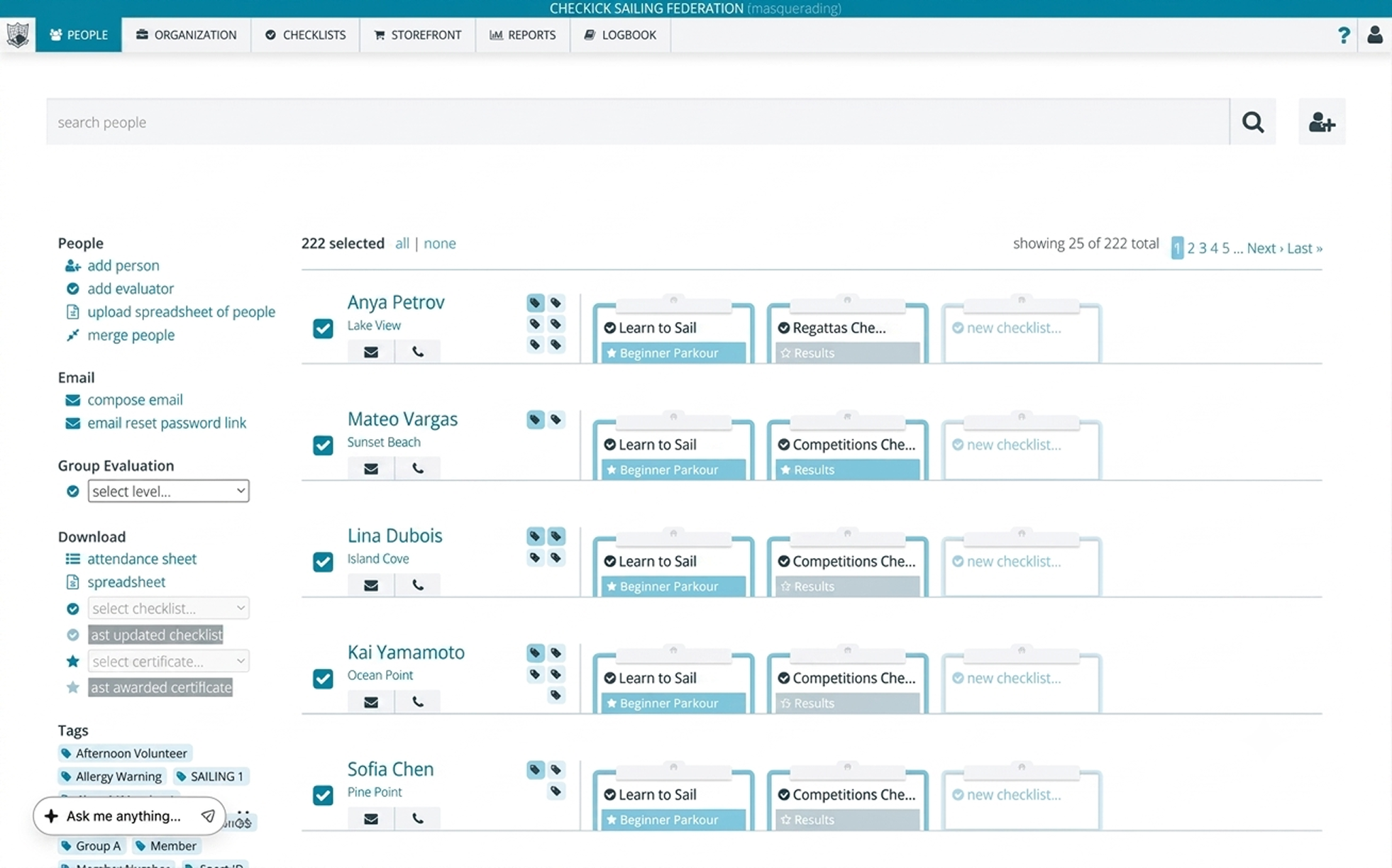
Task: Click Sofia Chen's highlighted first tag icon
Action: [x=535, y=769]
